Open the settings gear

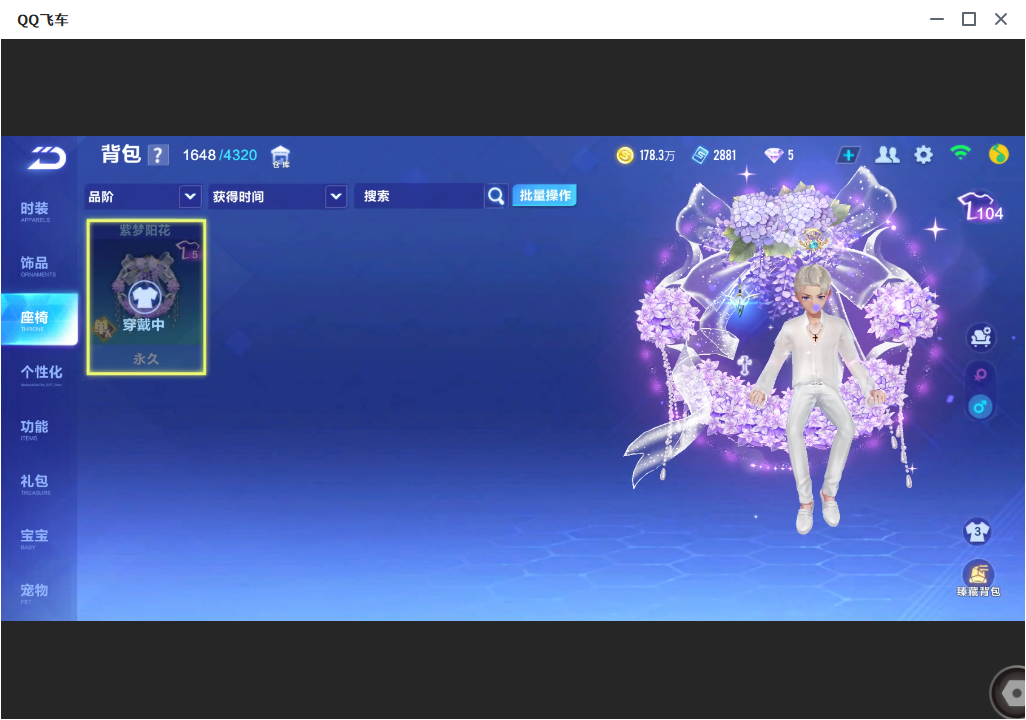tap(923, 155)
